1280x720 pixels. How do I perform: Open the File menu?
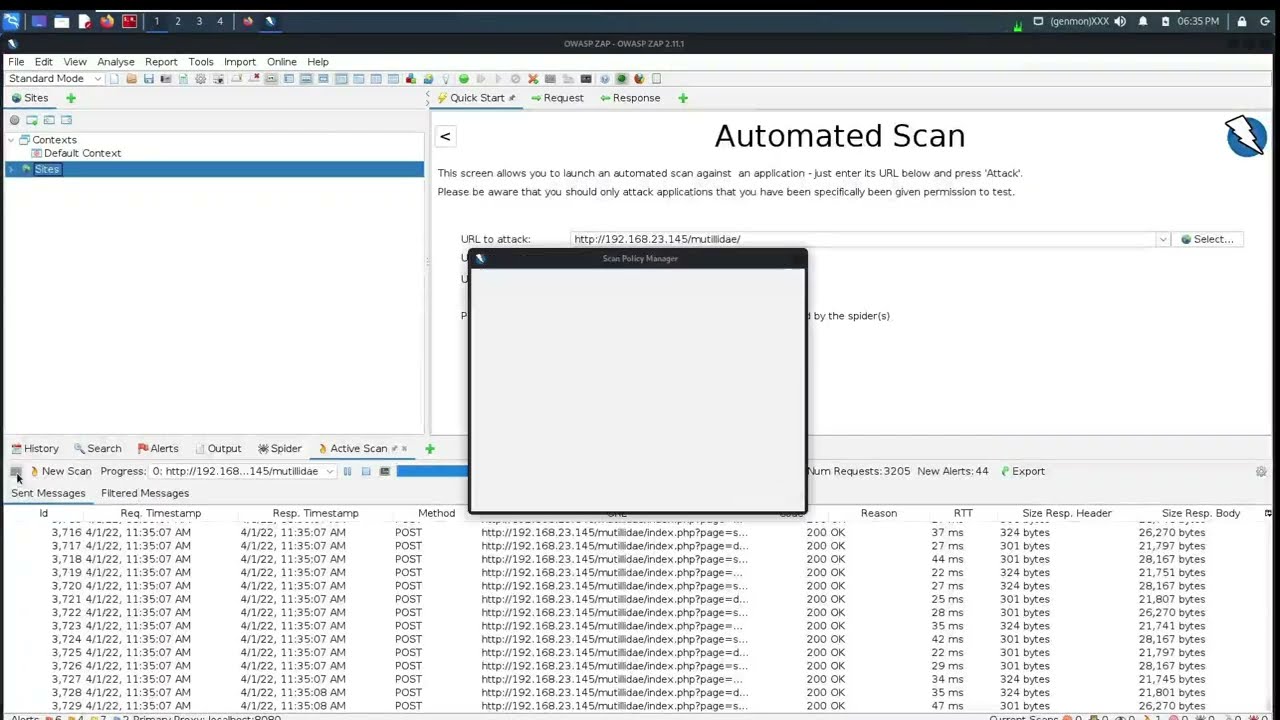click(16, 62)
